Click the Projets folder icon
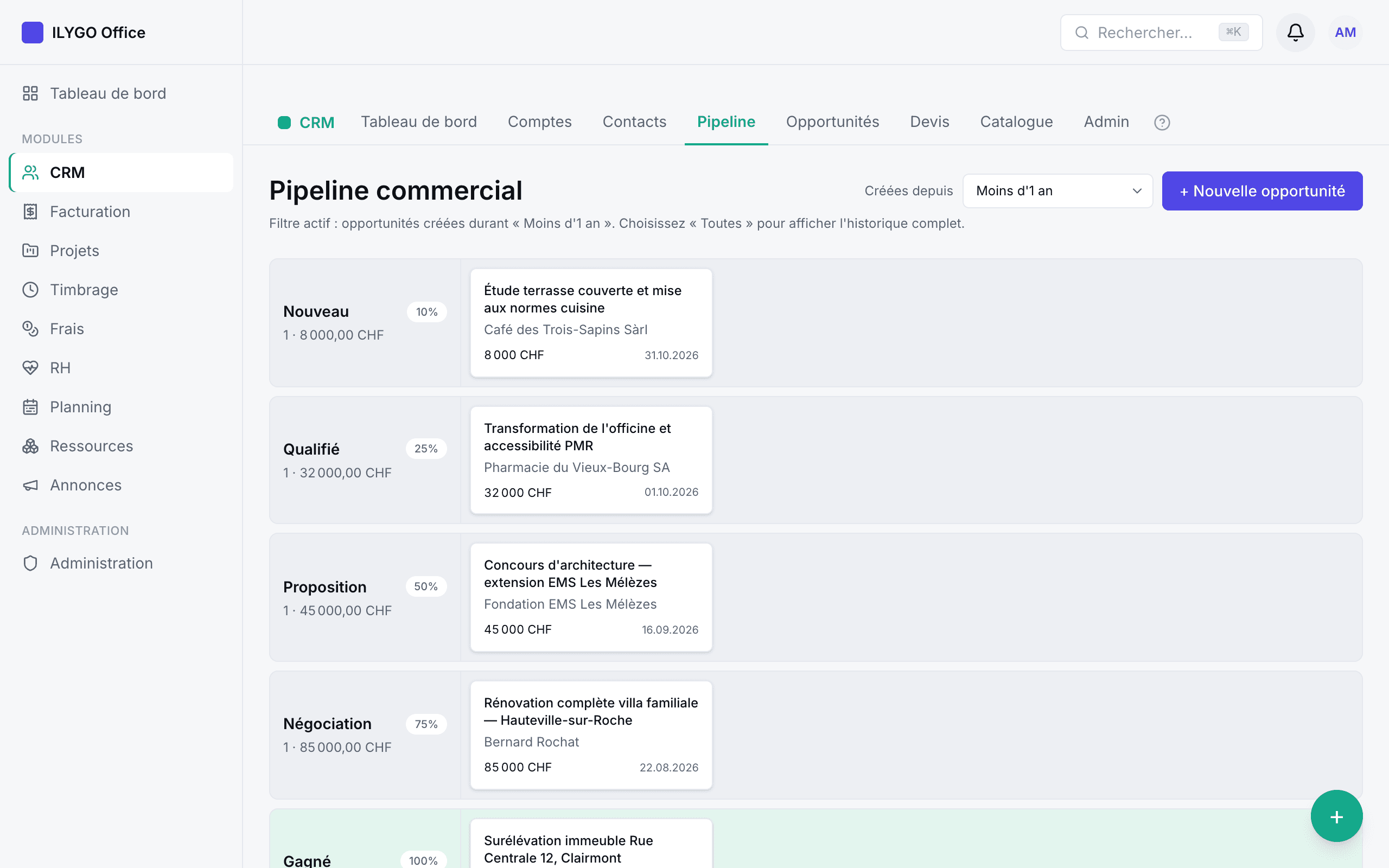 (x=30, y=250)
